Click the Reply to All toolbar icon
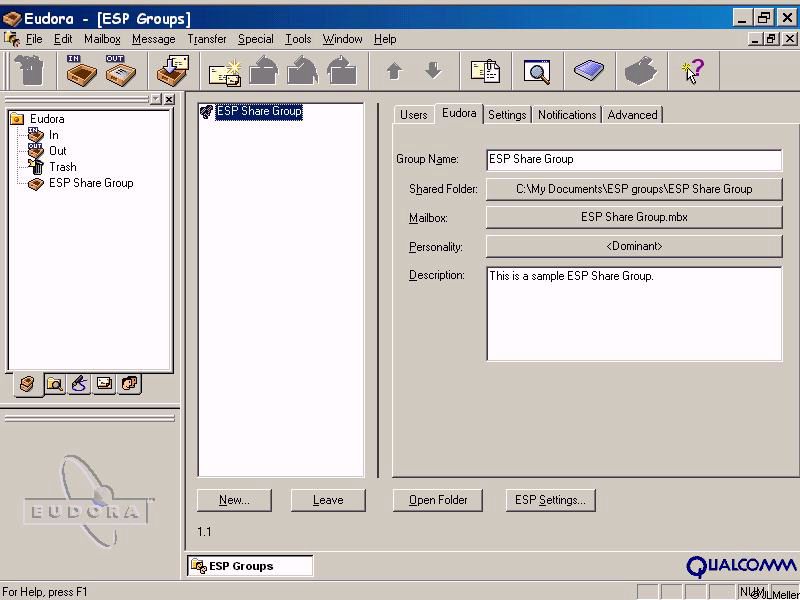Viewport: 800px width, 600px height. (303, 70)
